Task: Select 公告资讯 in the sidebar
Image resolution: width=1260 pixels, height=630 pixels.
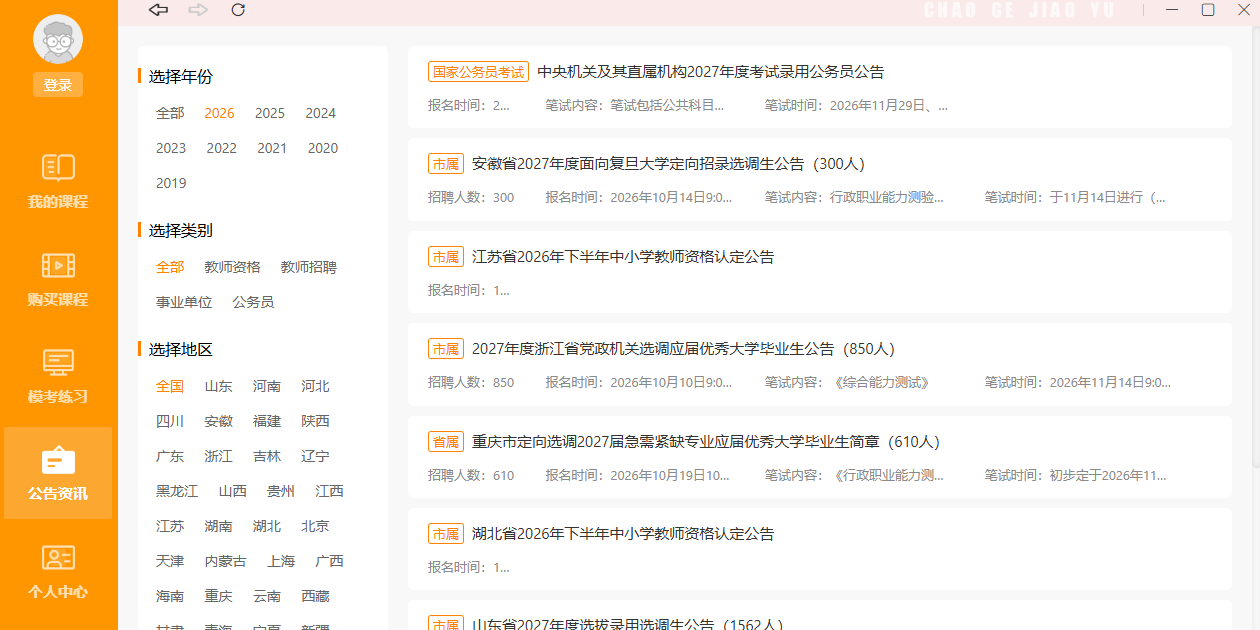Action: 58,473
